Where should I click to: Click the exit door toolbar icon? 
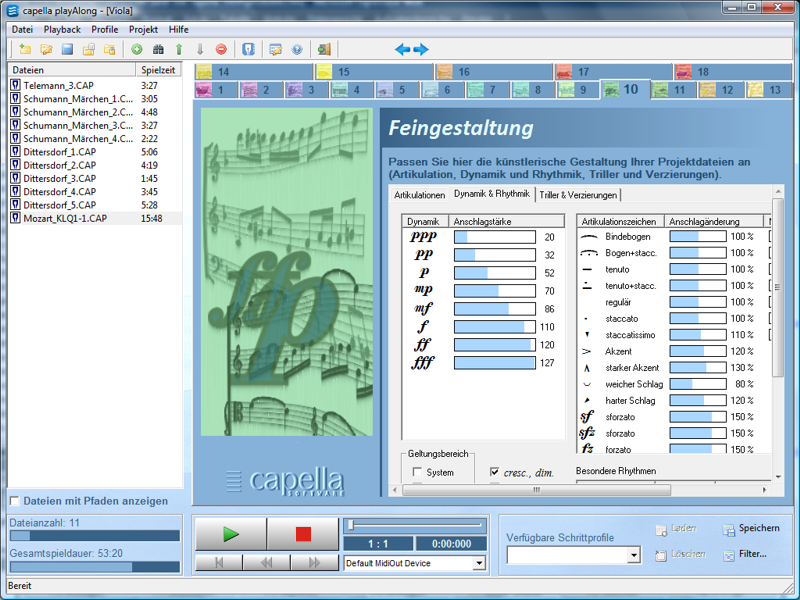(x=324, y=49)
